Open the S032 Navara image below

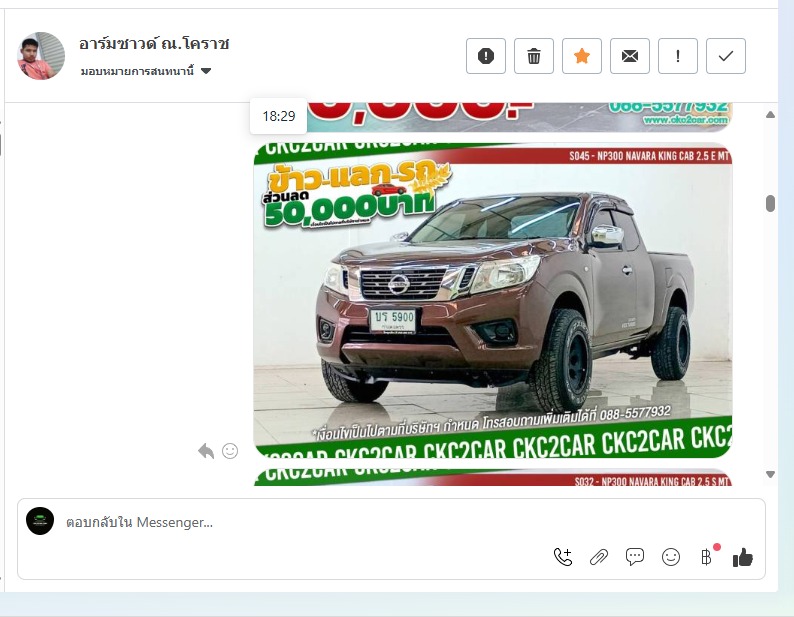coord(493,478)
